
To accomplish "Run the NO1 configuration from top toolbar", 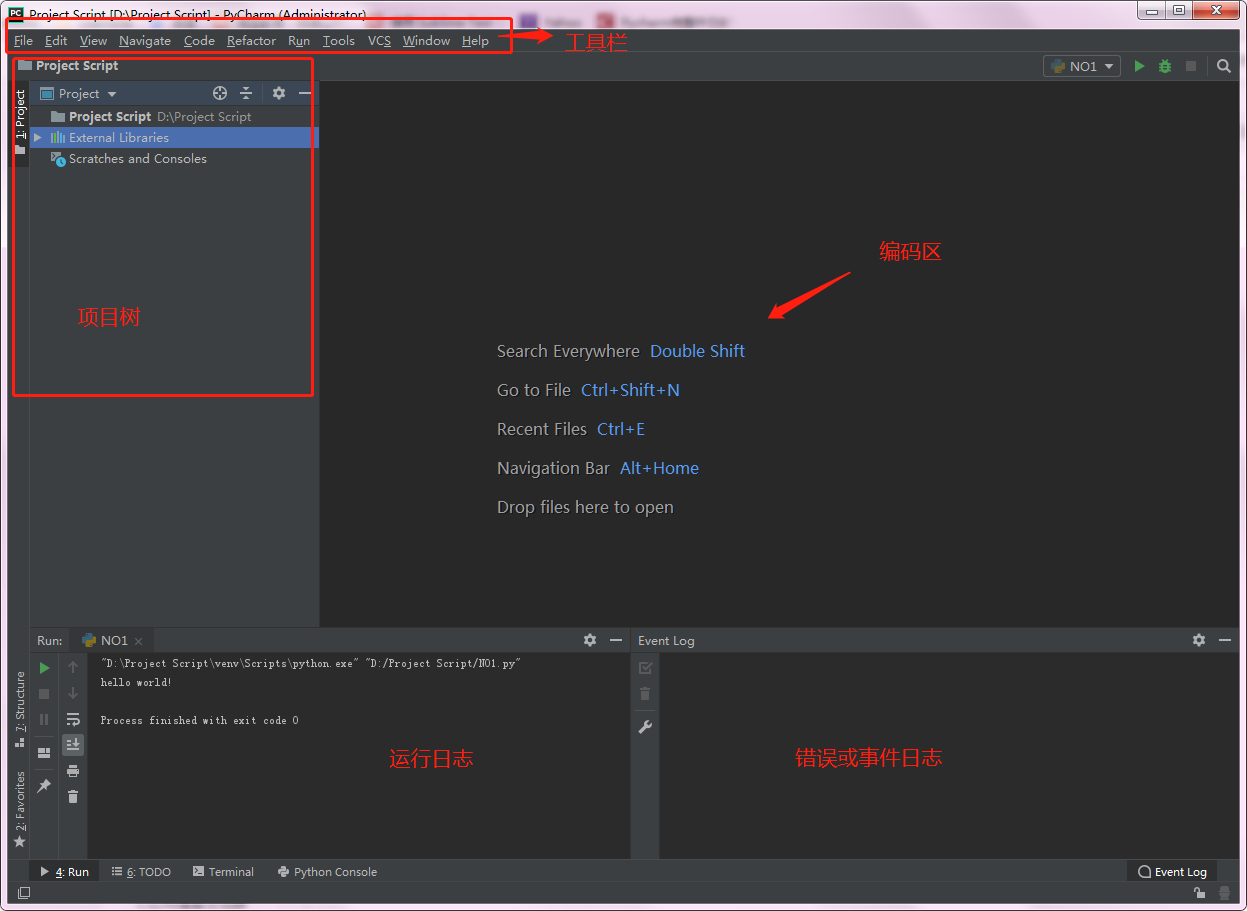I will tap(1139, 66).
